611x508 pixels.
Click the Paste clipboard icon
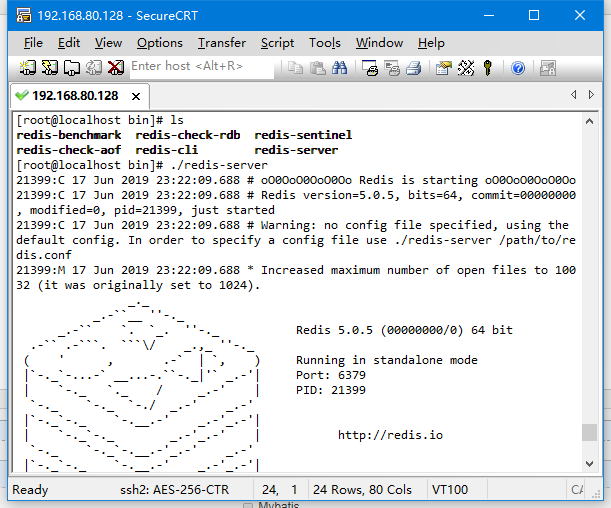coord(318,68)
